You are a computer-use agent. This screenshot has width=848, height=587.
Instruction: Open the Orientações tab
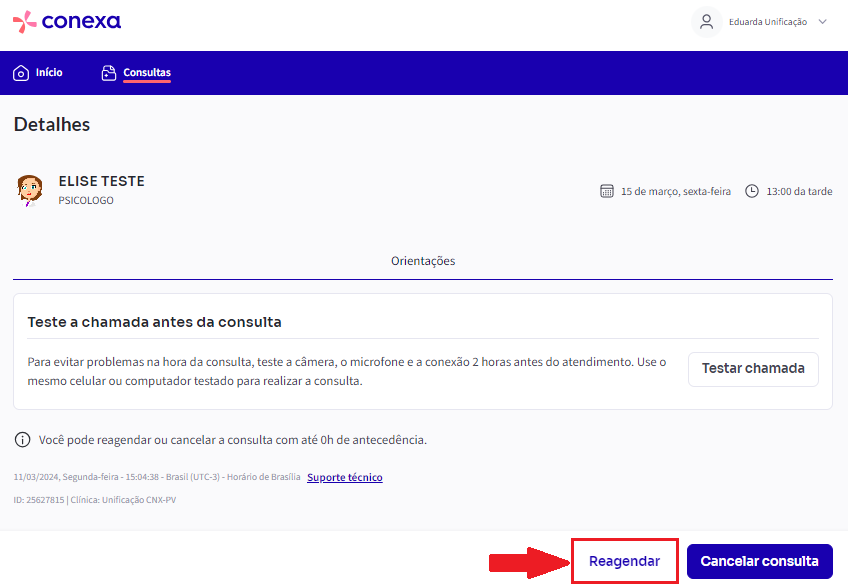pyautogui.click(x=423, y=260)
